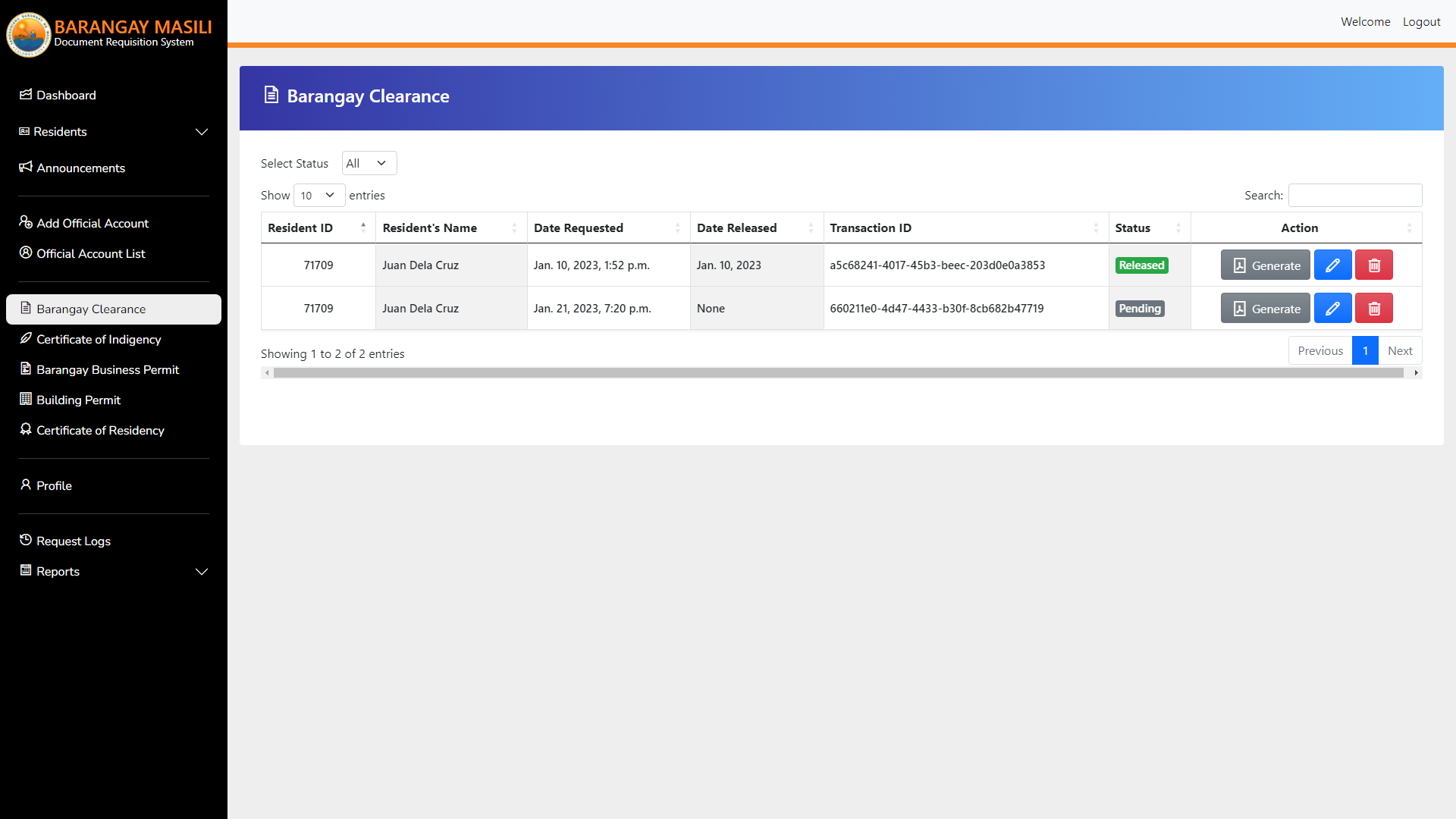This screenshot has height=819, width=1456.
Task: Click the Next pagination button
Action: pyautogui.click(x=1399, y=350)
